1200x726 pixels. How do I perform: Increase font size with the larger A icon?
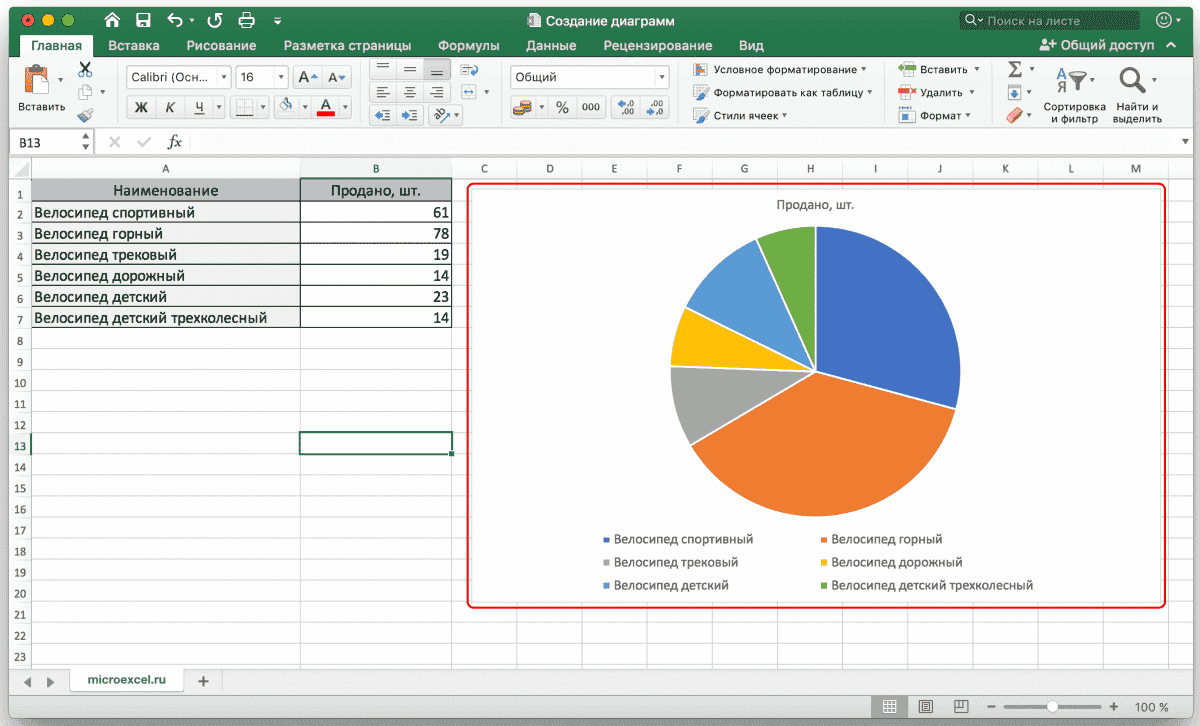point(308,77)
